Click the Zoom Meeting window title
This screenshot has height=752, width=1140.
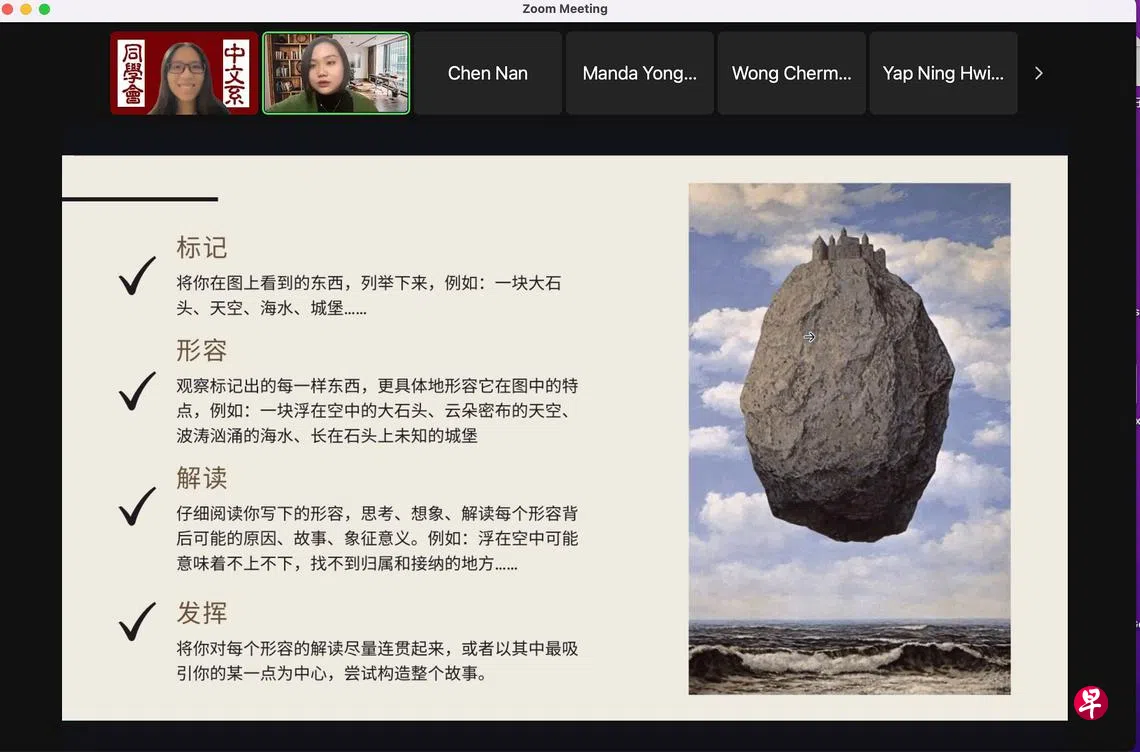pyautogui.click(x=565, y=9)
